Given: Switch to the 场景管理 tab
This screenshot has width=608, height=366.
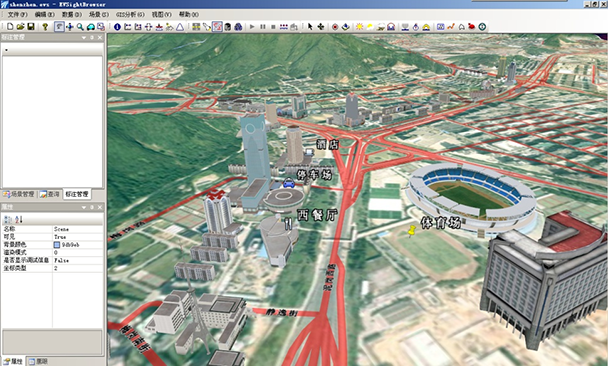Looking at the screenshot, I should tap(19, 194).
